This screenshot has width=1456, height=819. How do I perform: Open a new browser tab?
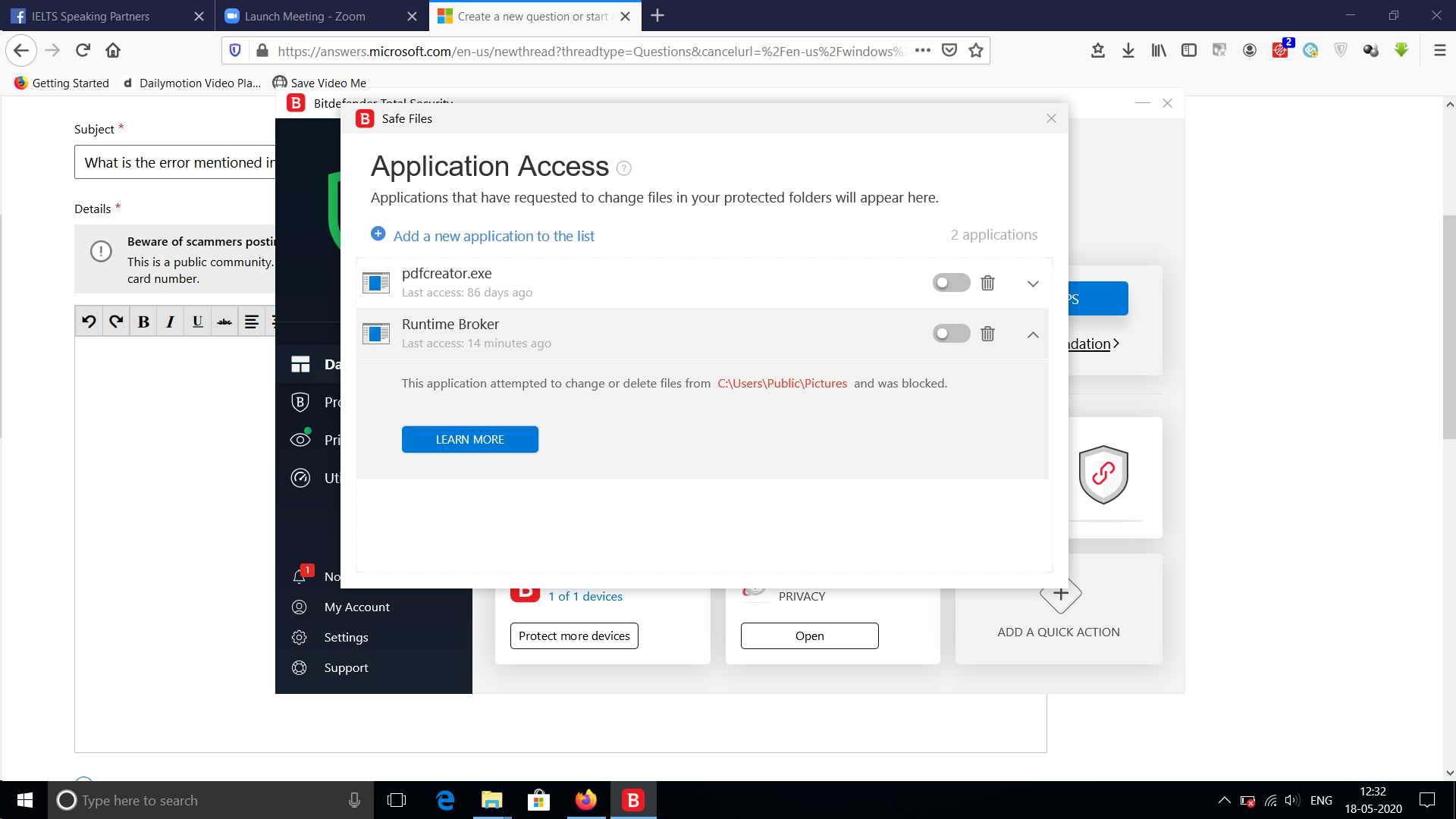(657, 16)
